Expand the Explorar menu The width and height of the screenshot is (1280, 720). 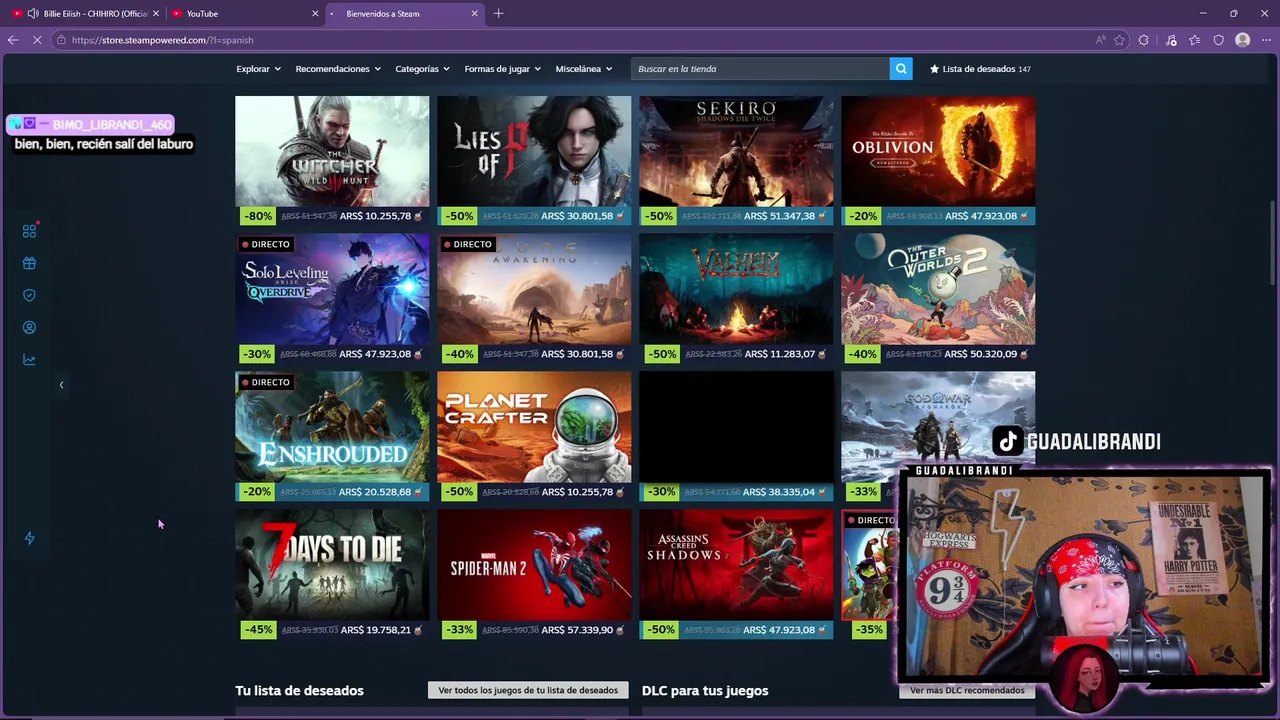click(x=258, y=69)
